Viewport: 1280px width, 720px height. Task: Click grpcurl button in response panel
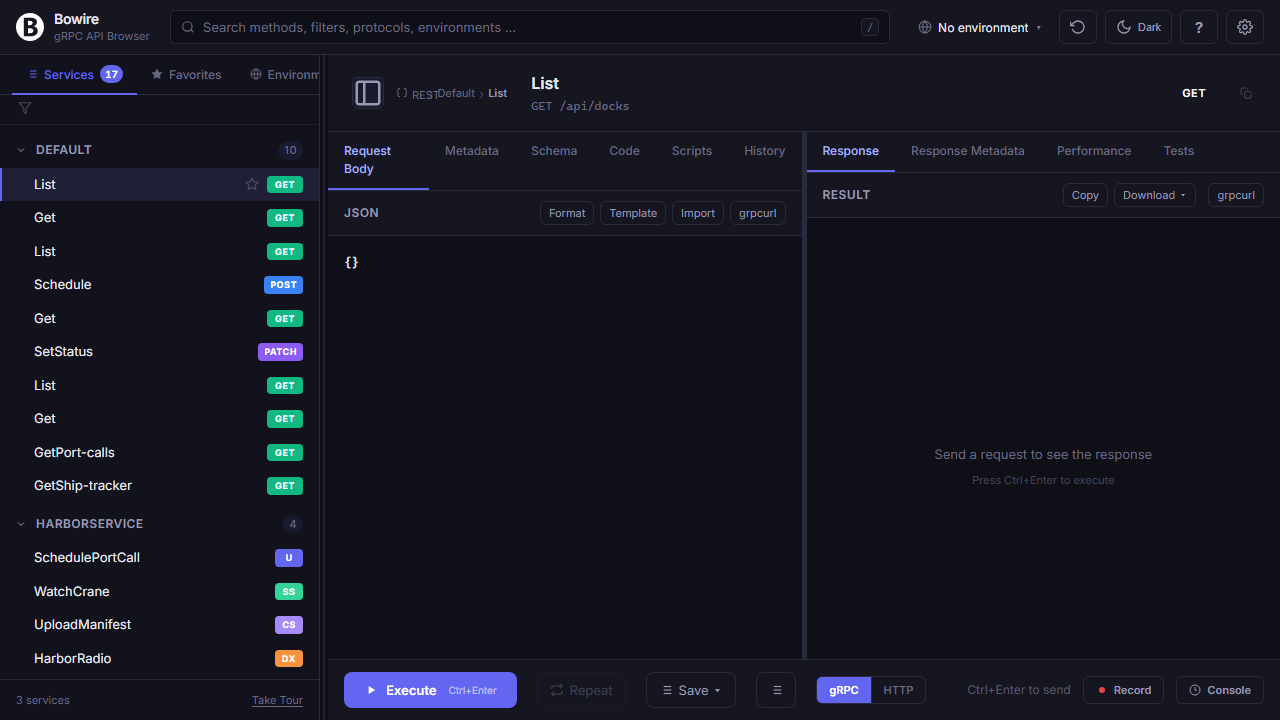(x=1236, y=195)
